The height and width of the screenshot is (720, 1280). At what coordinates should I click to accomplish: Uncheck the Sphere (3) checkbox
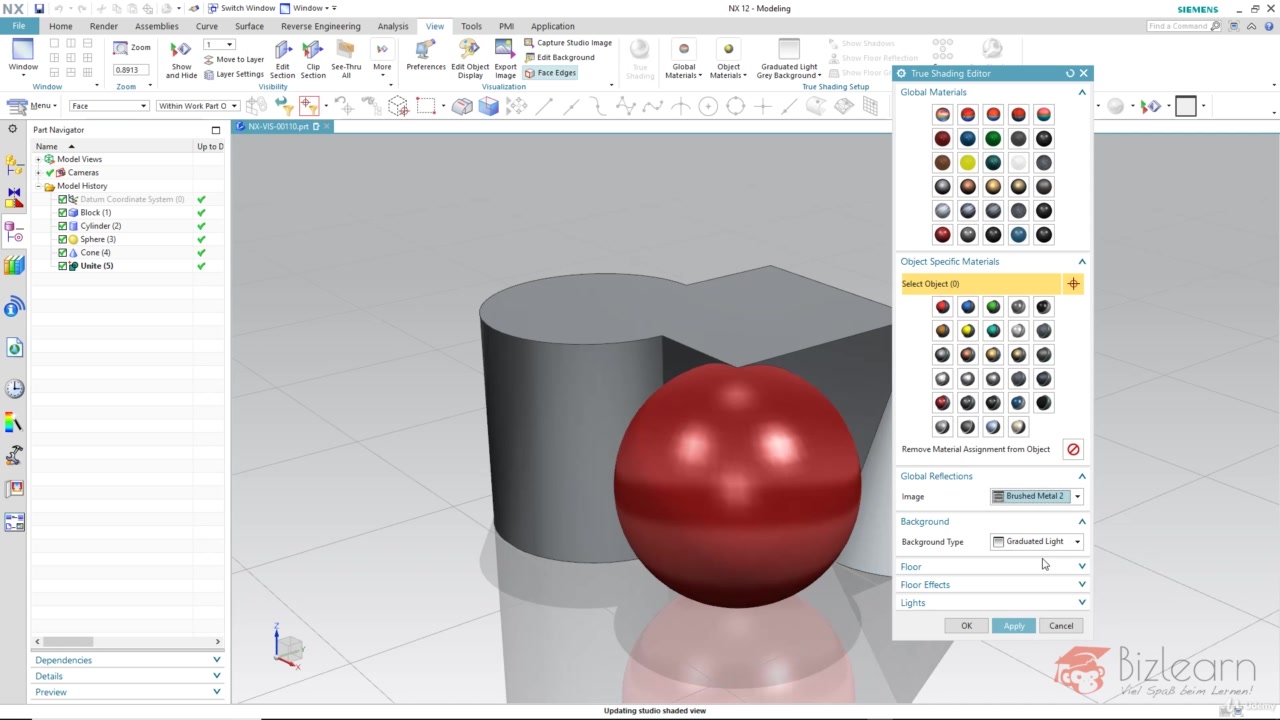(63, 239)
